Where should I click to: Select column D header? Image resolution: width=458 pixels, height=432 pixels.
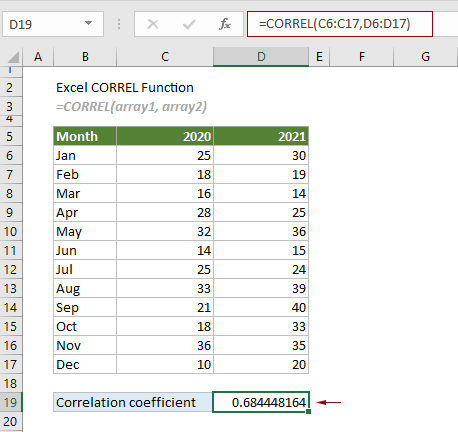pos(261,57)
